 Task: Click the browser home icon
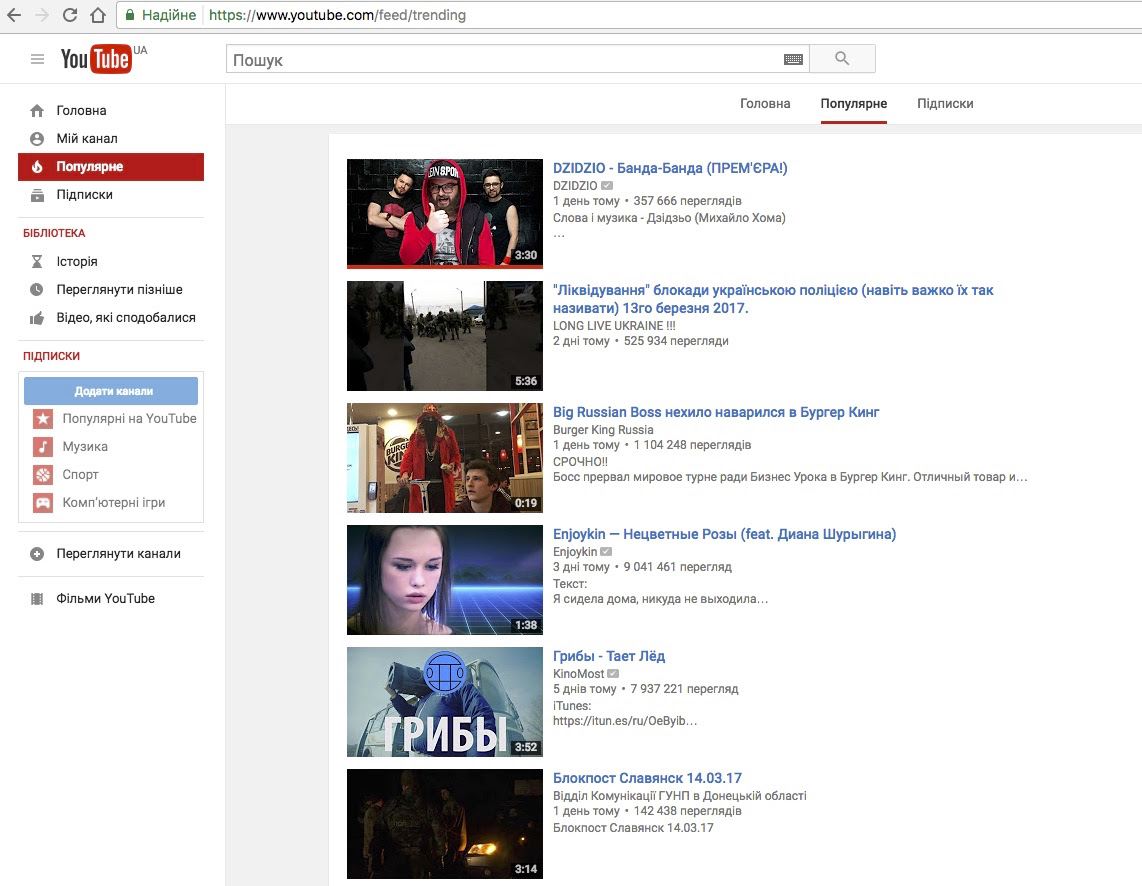97,15
